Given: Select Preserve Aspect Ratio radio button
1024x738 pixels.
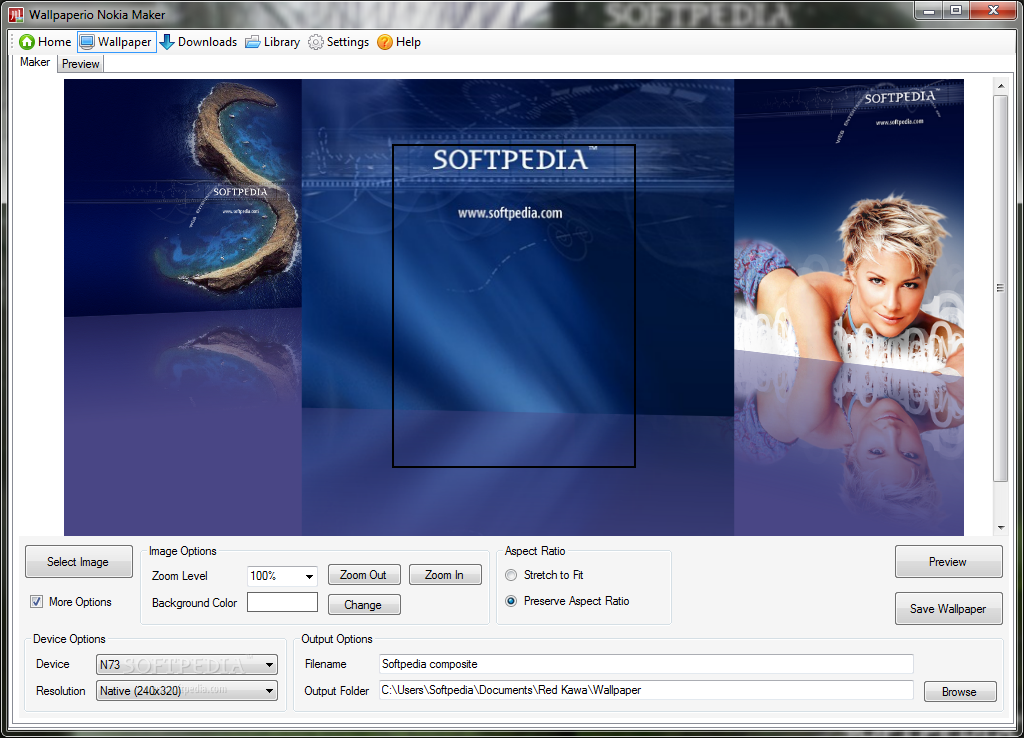Looking at the screenshot, I should [512, 601].
